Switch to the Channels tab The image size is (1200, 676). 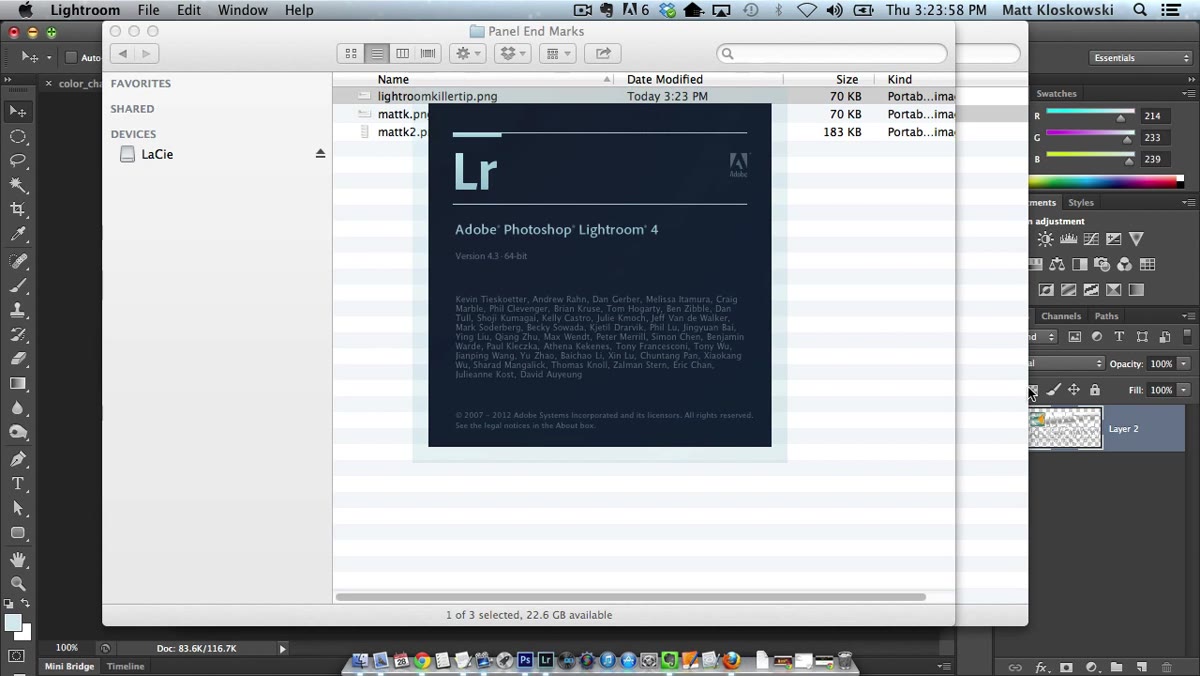(1061, 316)
